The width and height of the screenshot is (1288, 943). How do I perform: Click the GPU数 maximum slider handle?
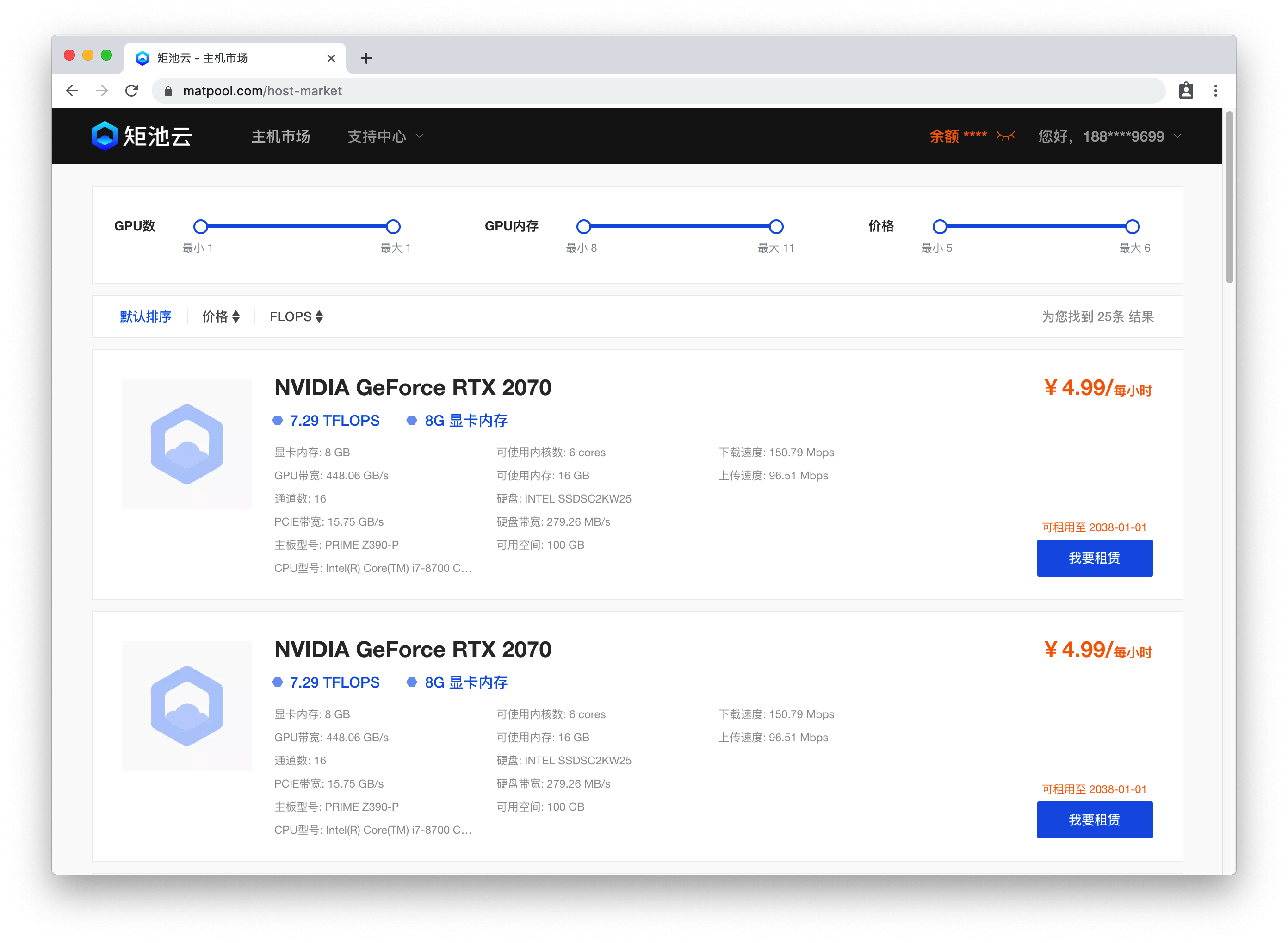[393, 227]
